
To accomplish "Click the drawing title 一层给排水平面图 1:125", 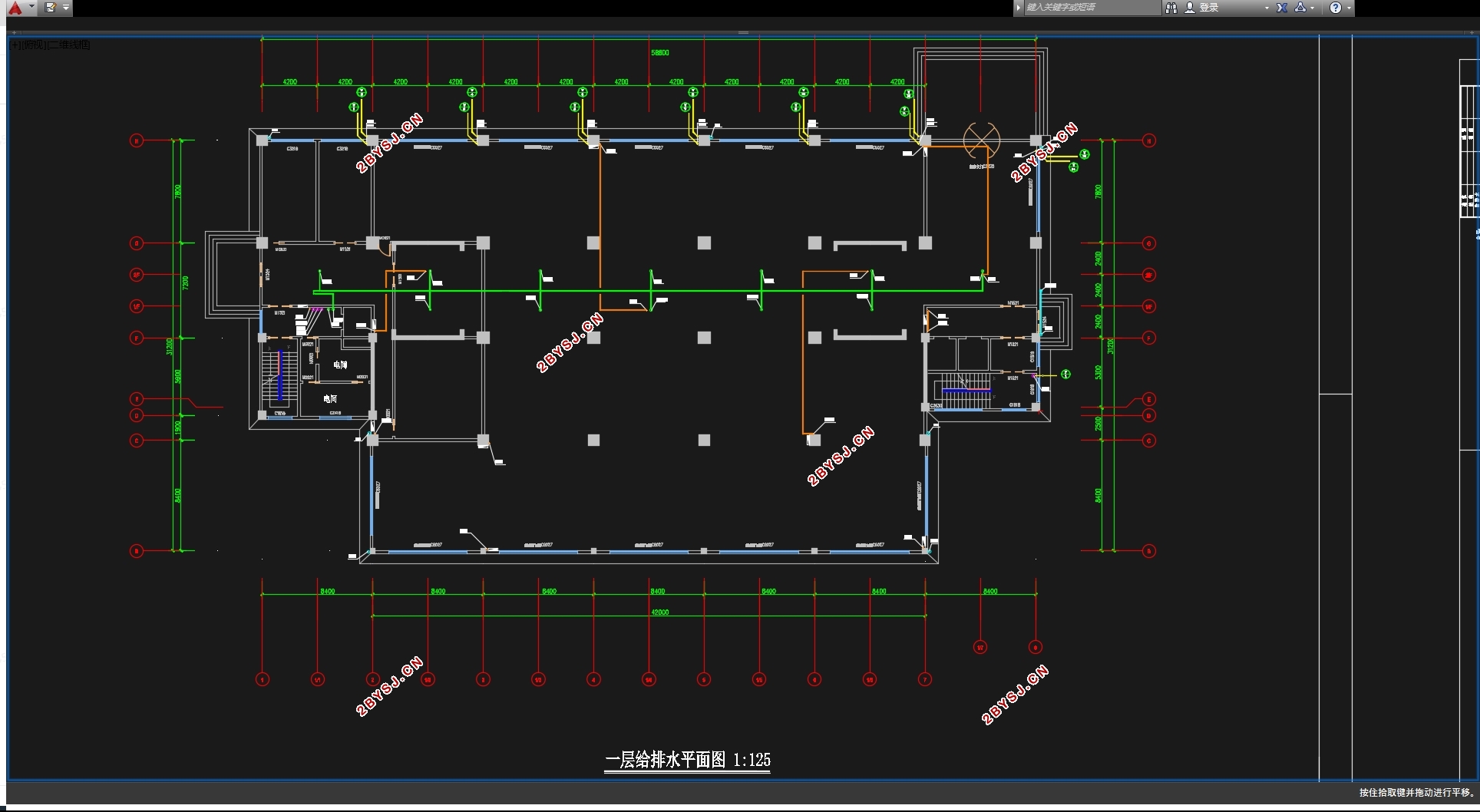I will click(687, 760).
